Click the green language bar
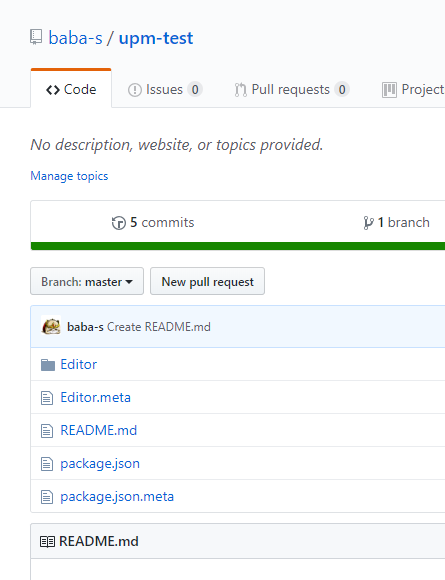445x580 pixels. tap(238, 246)
